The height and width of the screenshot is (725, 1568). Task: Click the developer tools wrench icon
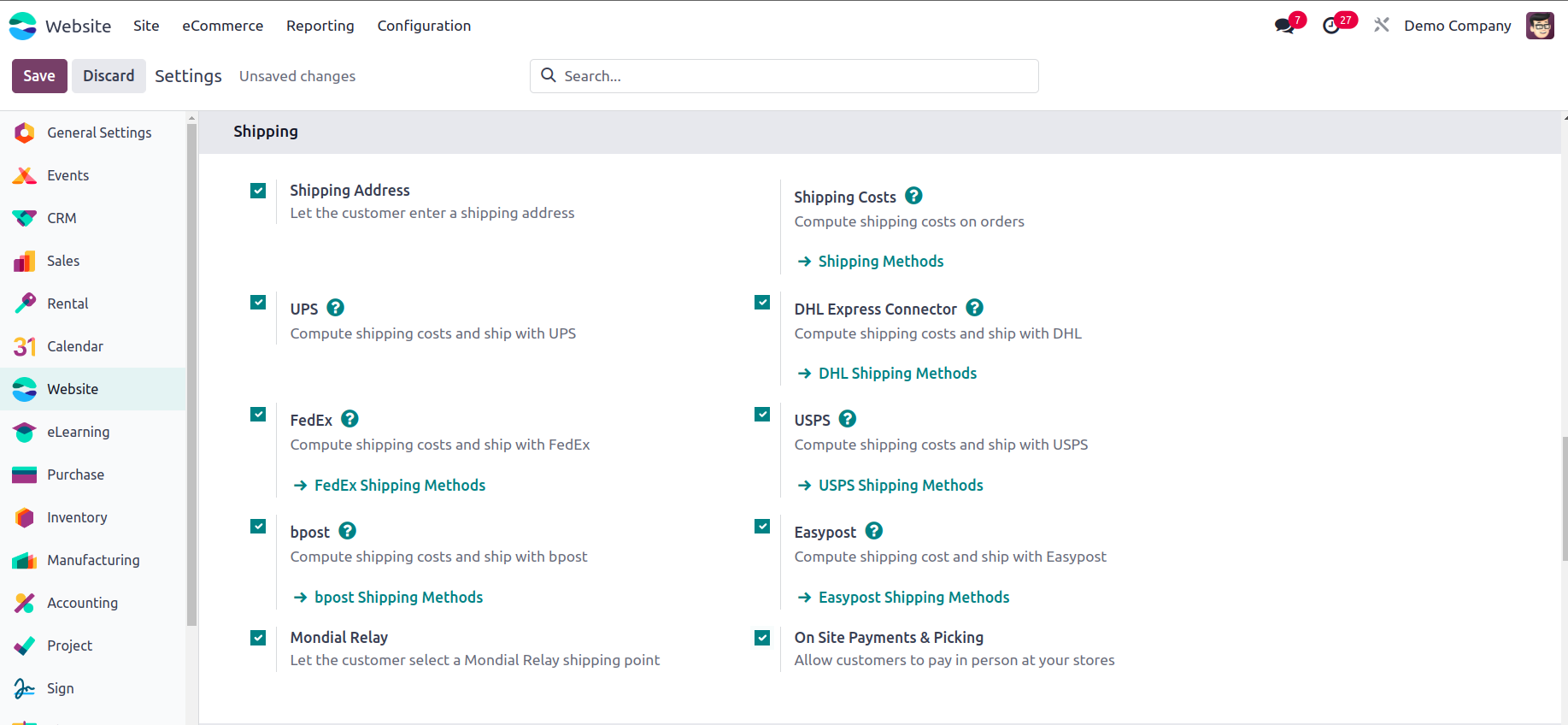tap(1381, 26)
